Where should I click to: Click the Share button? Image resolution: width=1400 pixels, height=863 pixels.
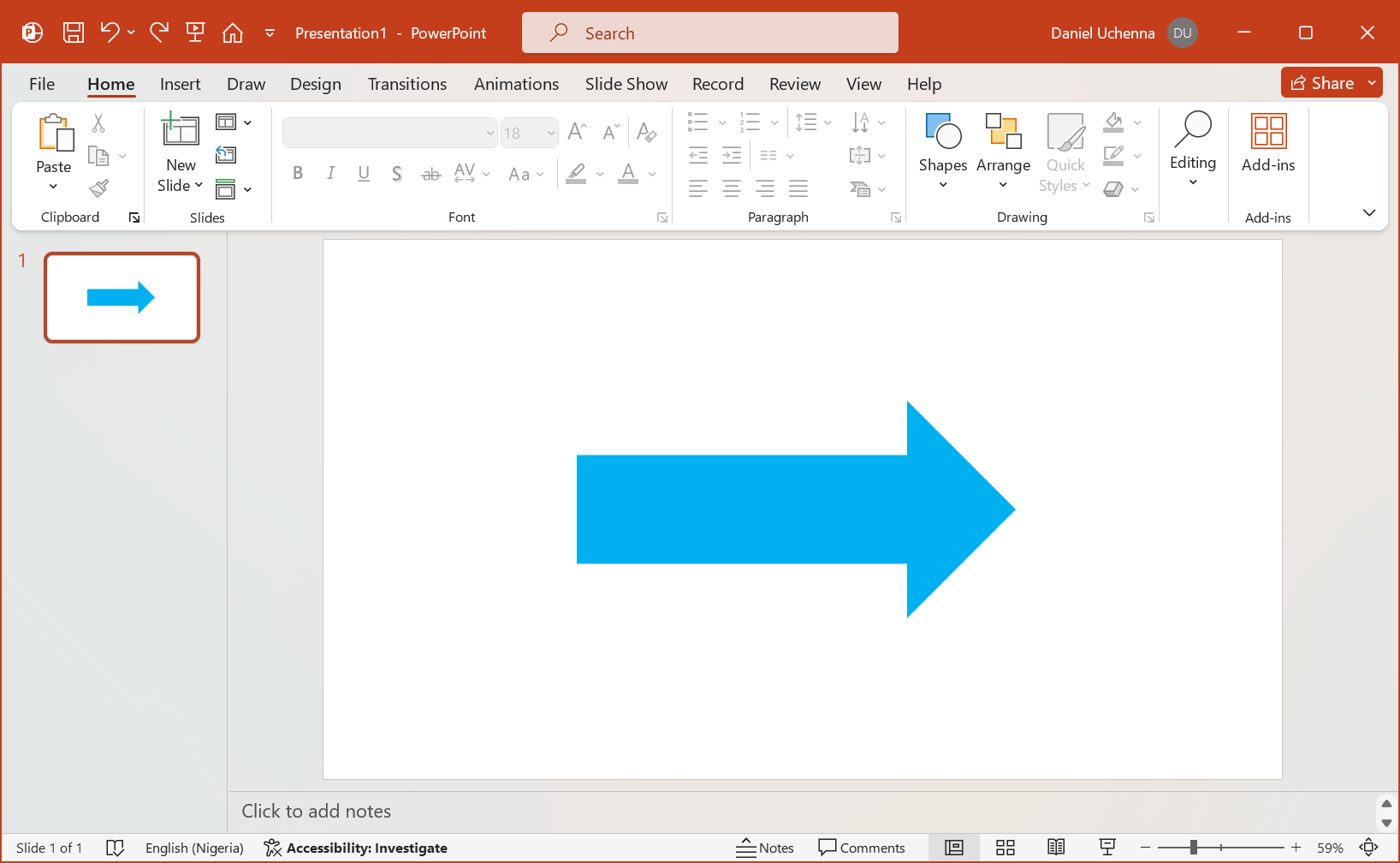pos(1322,83)
